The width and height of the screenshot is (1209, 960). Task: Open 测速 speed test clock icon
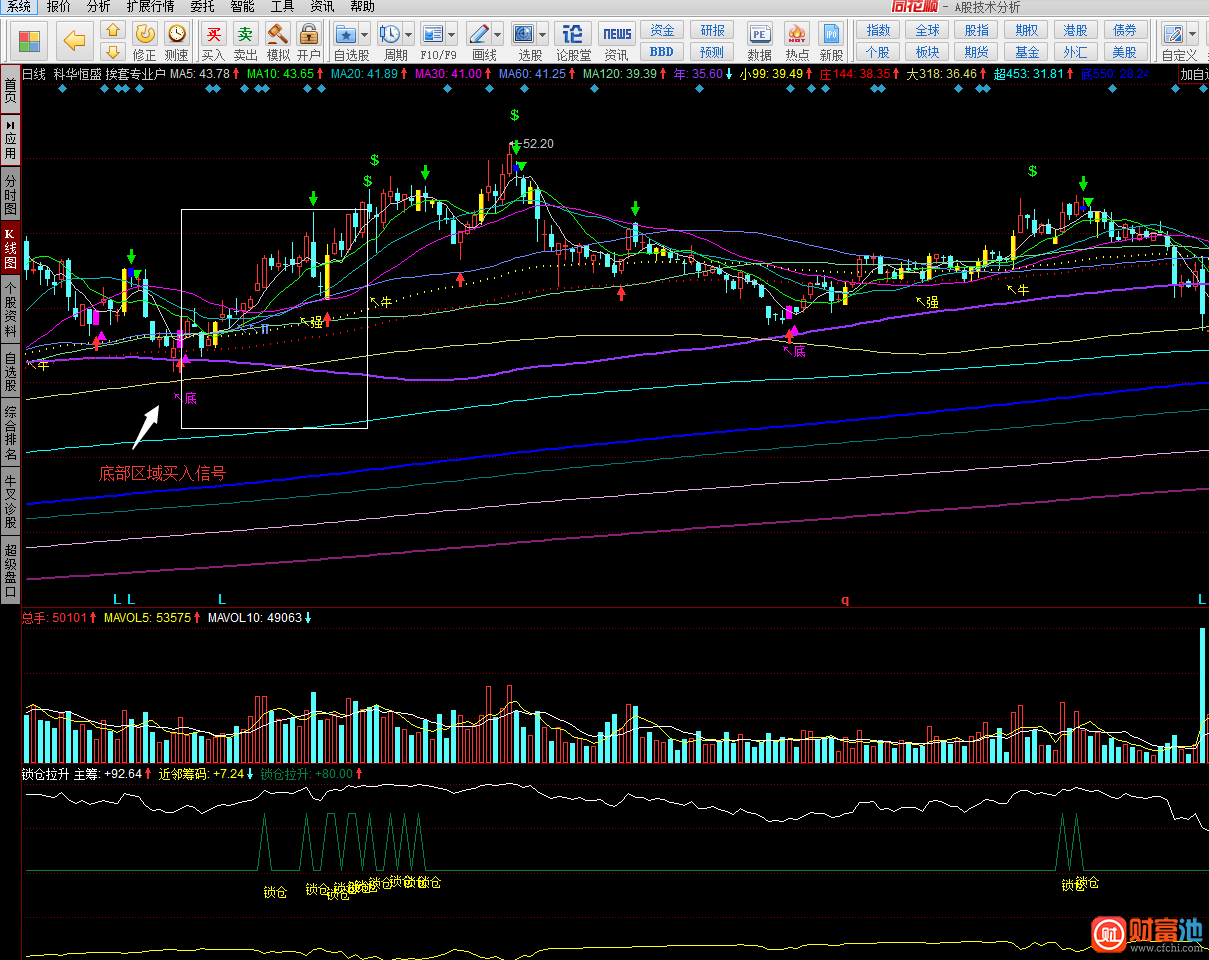coord(176,41)
